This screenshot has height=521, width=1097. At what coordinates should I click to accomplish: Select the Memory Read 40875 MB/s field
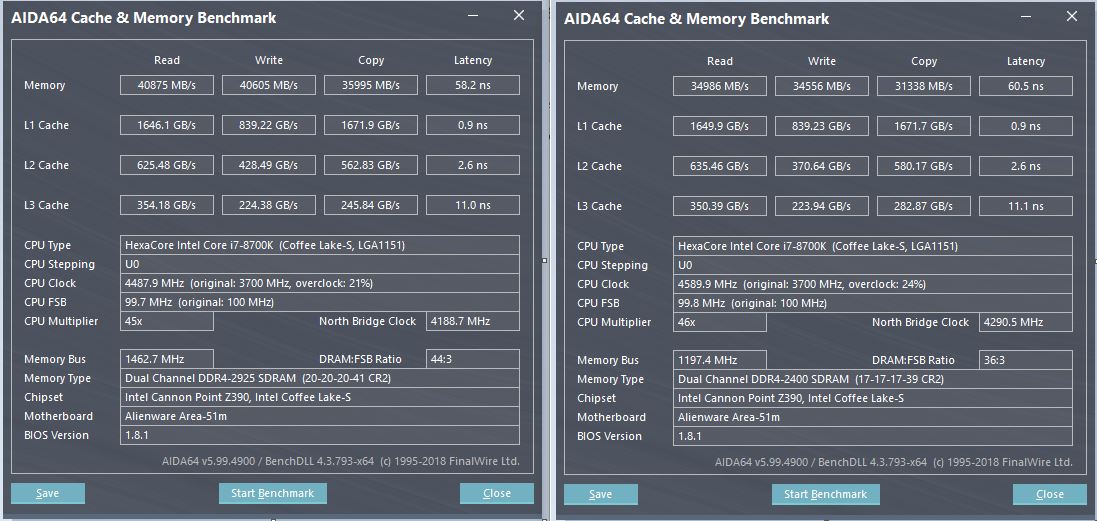coord(167,85)
